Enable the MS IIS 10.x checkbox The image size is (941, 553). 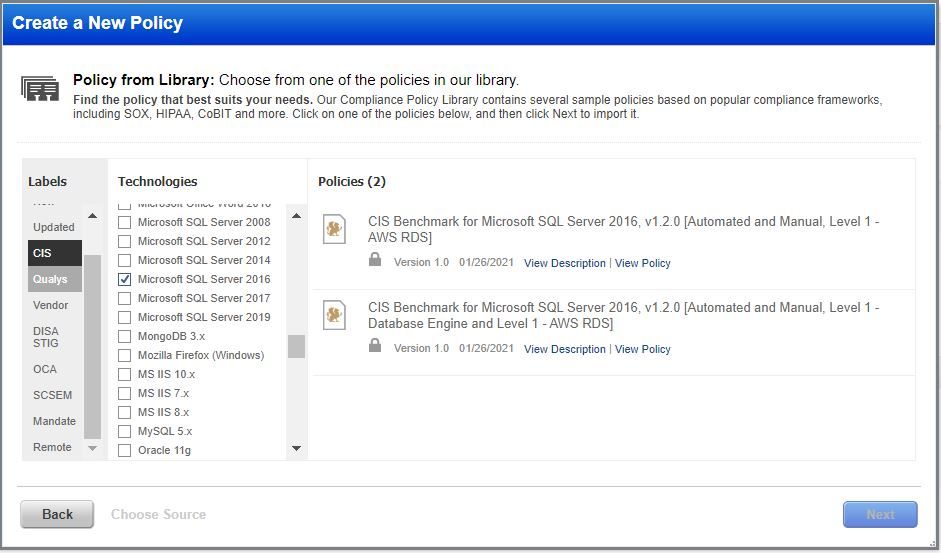(x=124, y=375)
